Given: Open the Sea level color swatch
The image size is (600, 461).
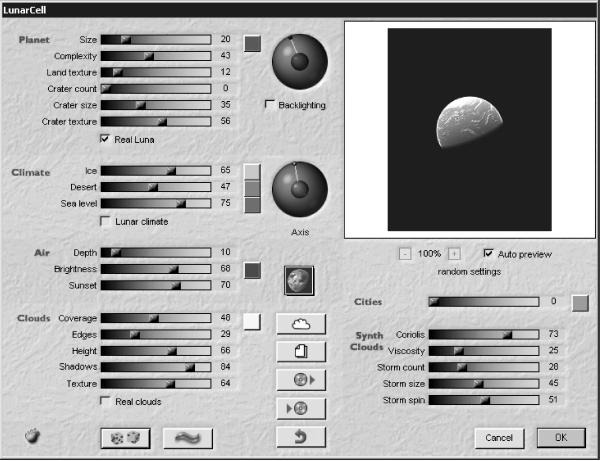Looking at the screenshot, I should tap(252, 205).
